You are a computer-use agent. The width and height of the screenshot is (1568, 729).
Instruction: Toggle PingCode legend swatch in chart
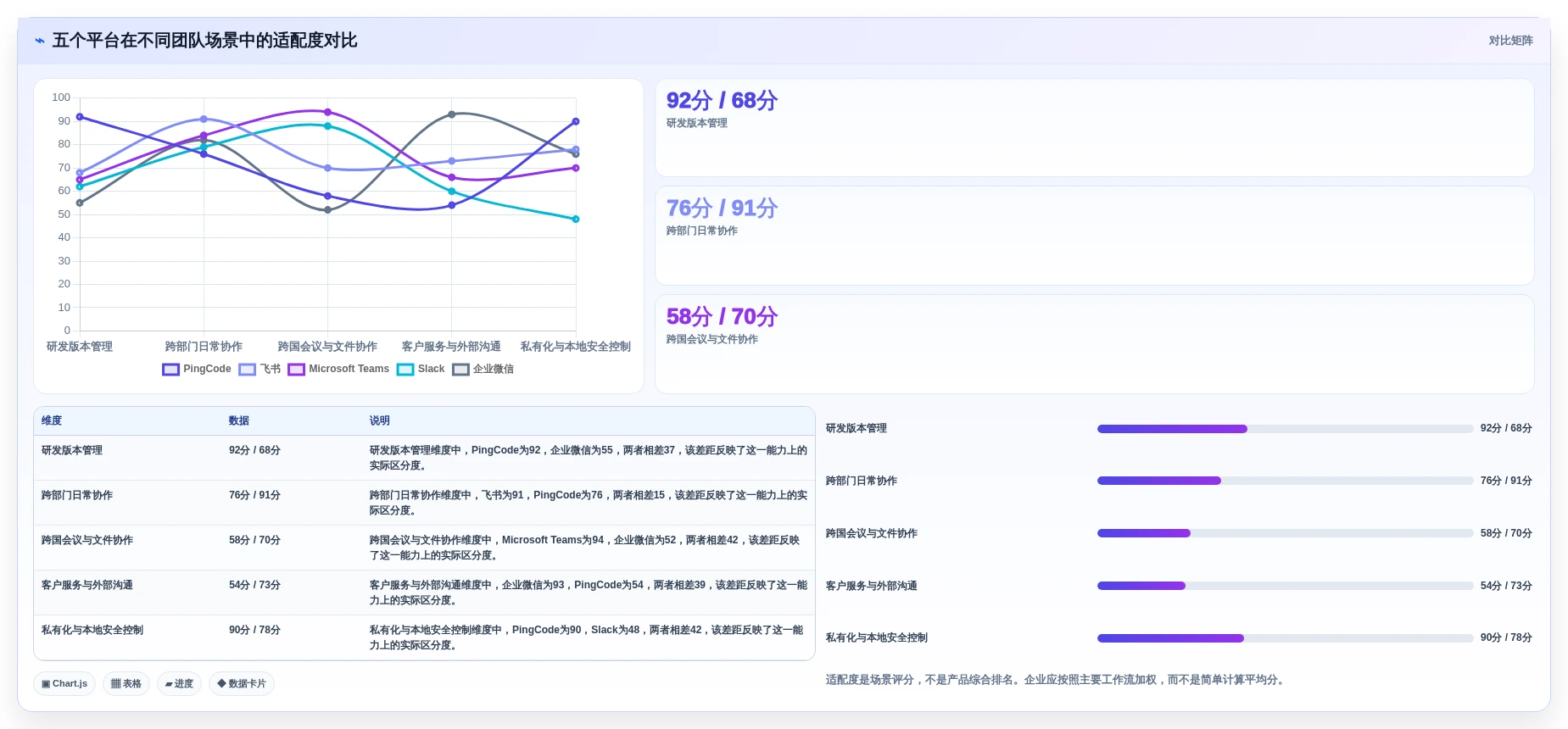click(170, 370)
